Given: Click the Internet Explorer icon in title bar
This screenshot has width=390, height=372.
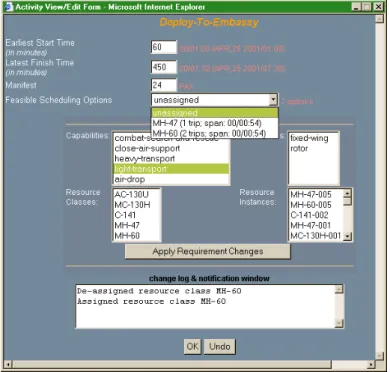Looking at the screenshot, I should (9, 7).
